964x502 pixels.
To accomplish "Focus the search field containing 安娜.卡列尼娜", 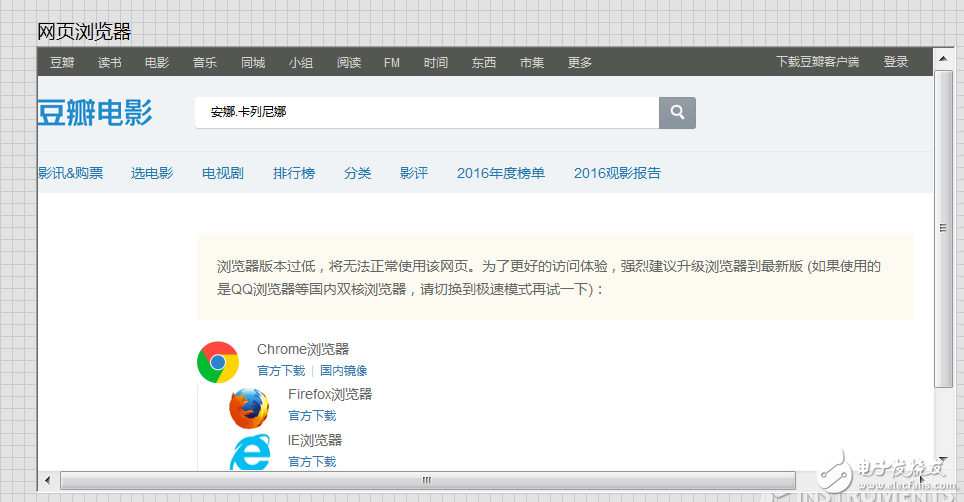I will (x=427, y=112).
